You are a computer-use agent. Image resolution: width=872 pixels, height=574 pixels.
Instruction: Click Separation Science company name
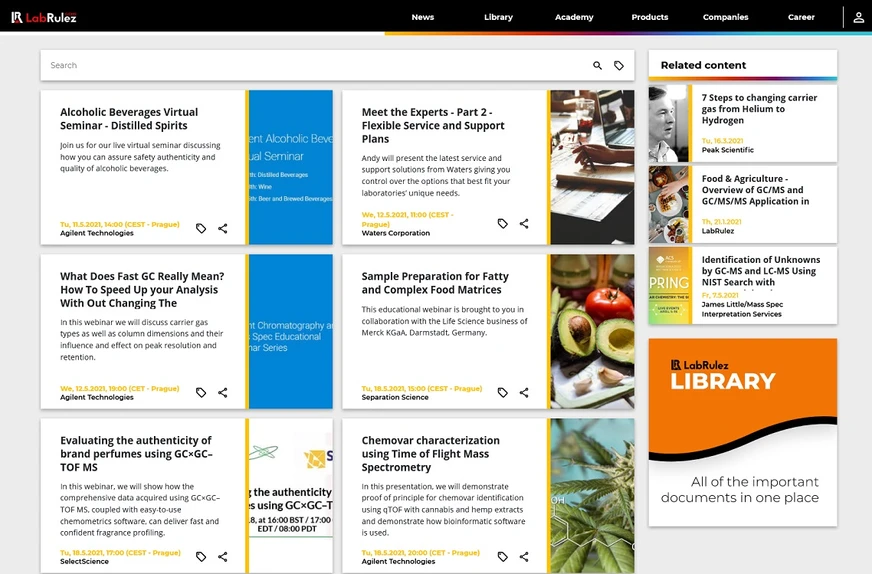tap(395, 397)
